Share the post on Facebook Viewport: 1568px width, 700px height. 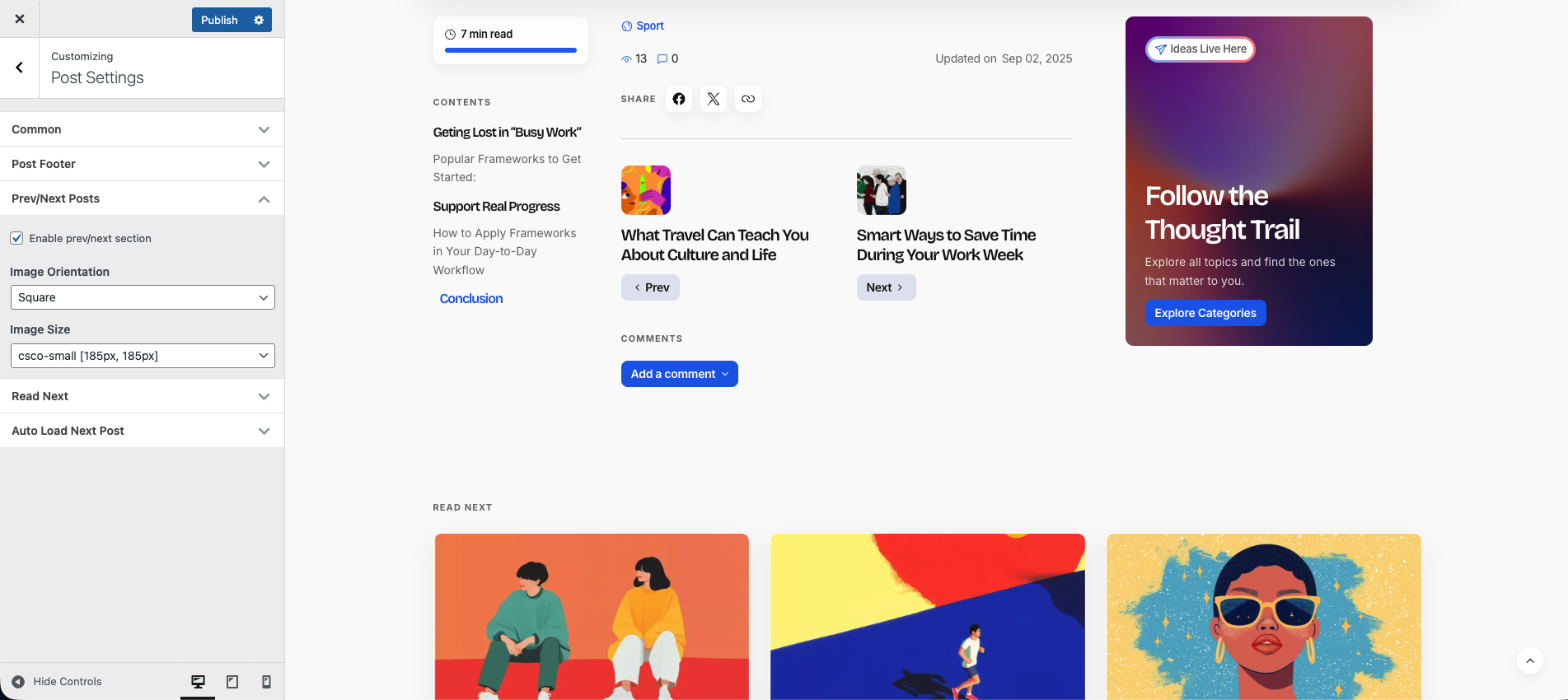click(678, 99)
